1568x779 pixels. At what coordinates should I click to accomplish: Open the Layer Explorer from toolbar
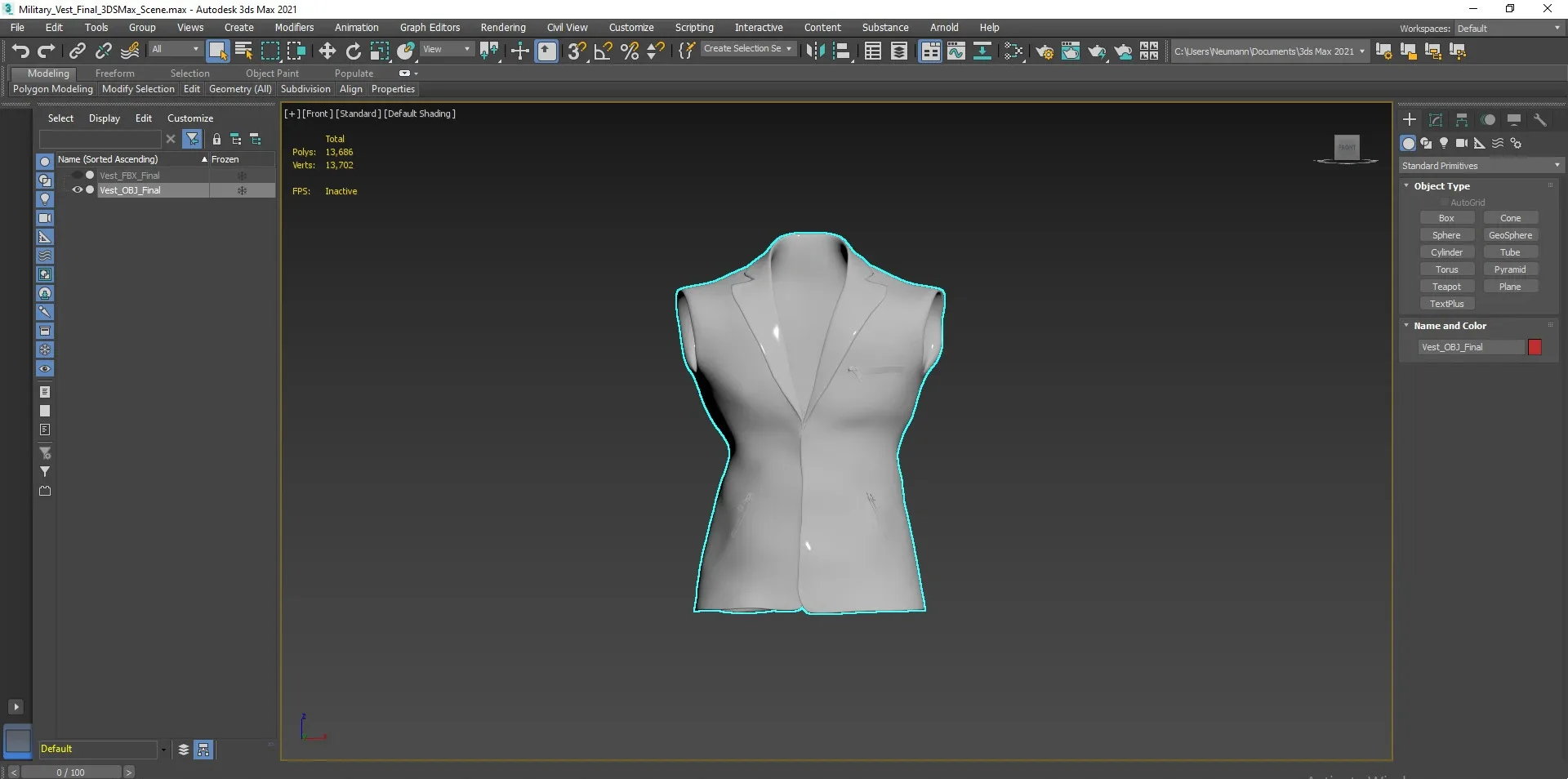(898, 51)
